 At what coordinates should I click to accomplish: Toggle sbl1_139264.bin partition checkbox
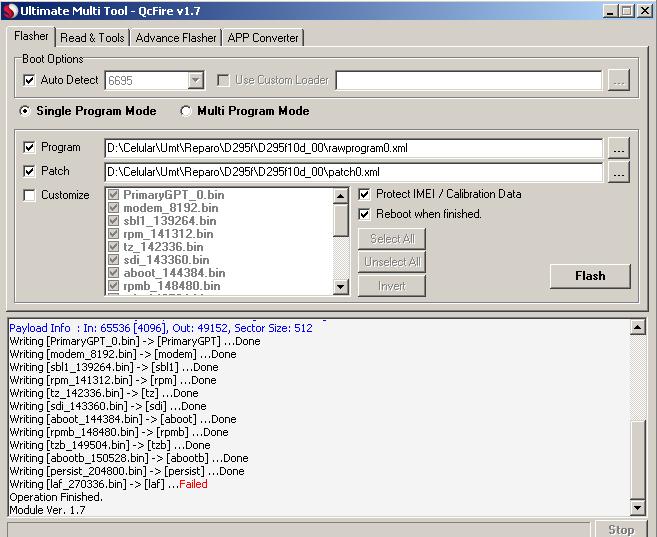point(113,220)
